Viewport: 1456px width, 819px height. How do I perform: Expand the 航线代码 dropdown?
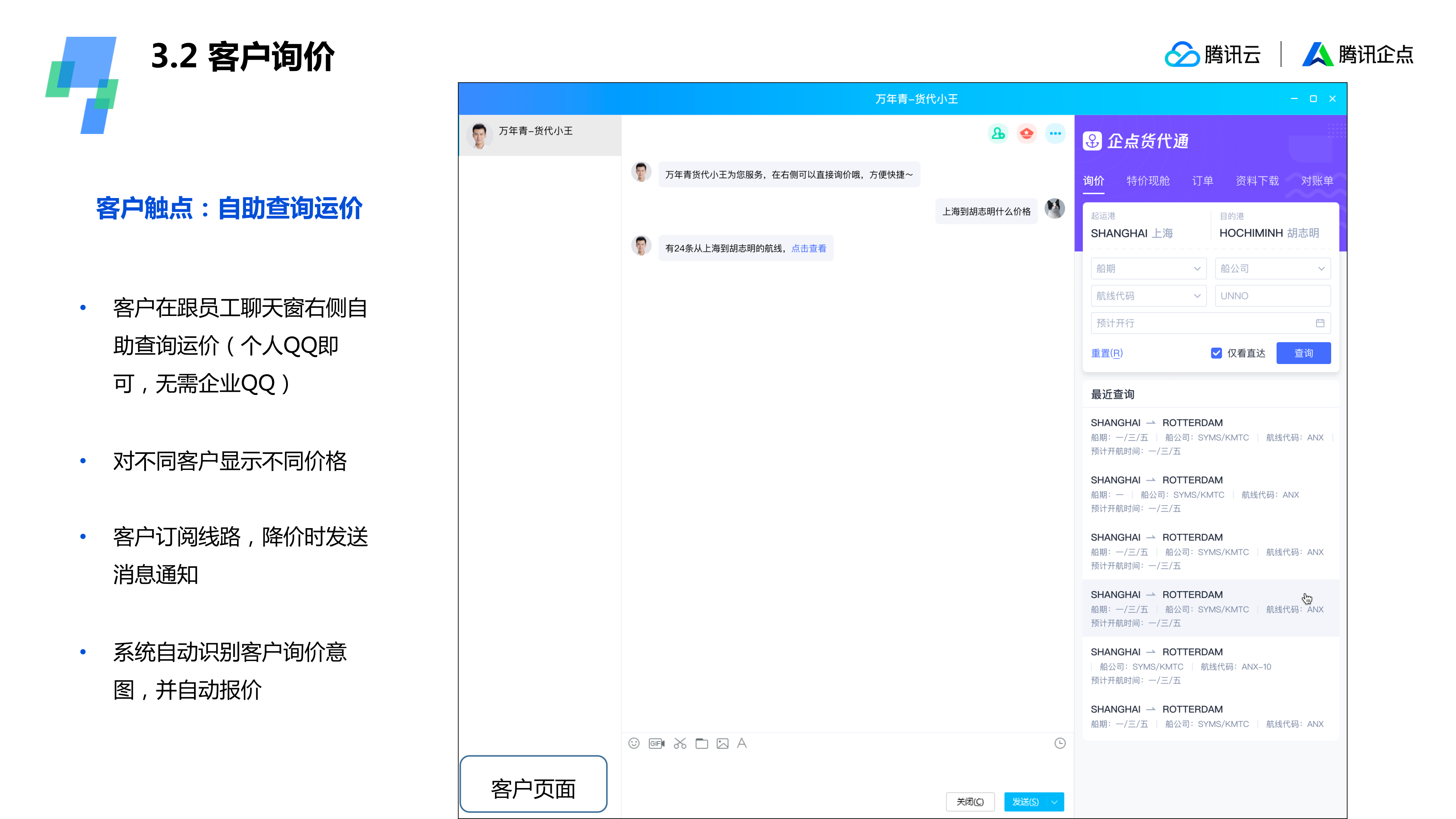pos(1148,296)
